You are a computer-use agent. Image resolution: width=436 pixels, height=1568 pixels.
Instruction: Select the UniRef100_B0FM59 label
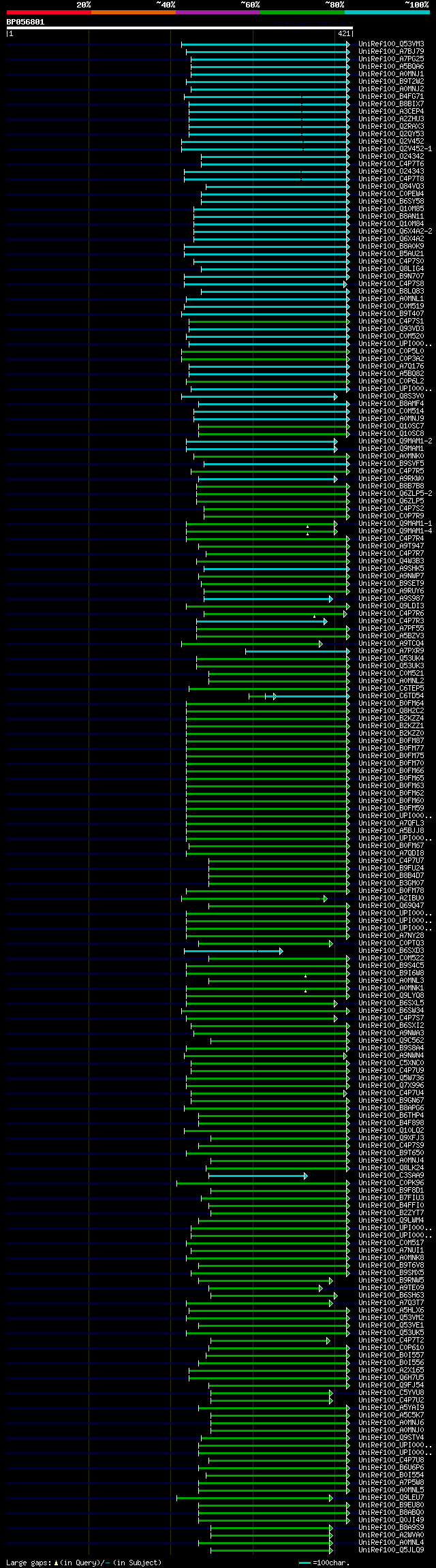click(391, 809)
